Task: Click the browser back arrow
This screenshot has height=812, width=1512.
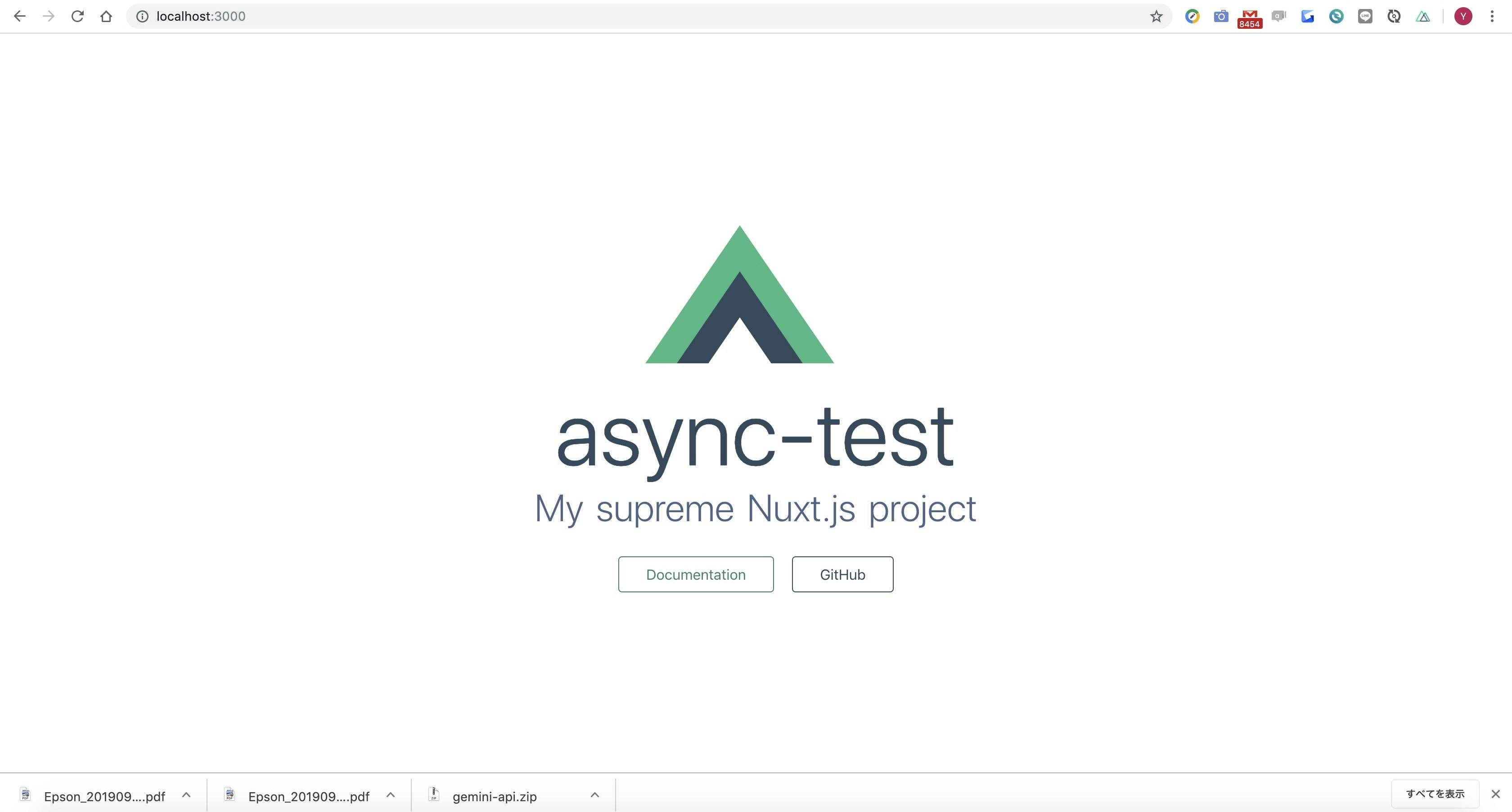Action: [x=19, y=17]
